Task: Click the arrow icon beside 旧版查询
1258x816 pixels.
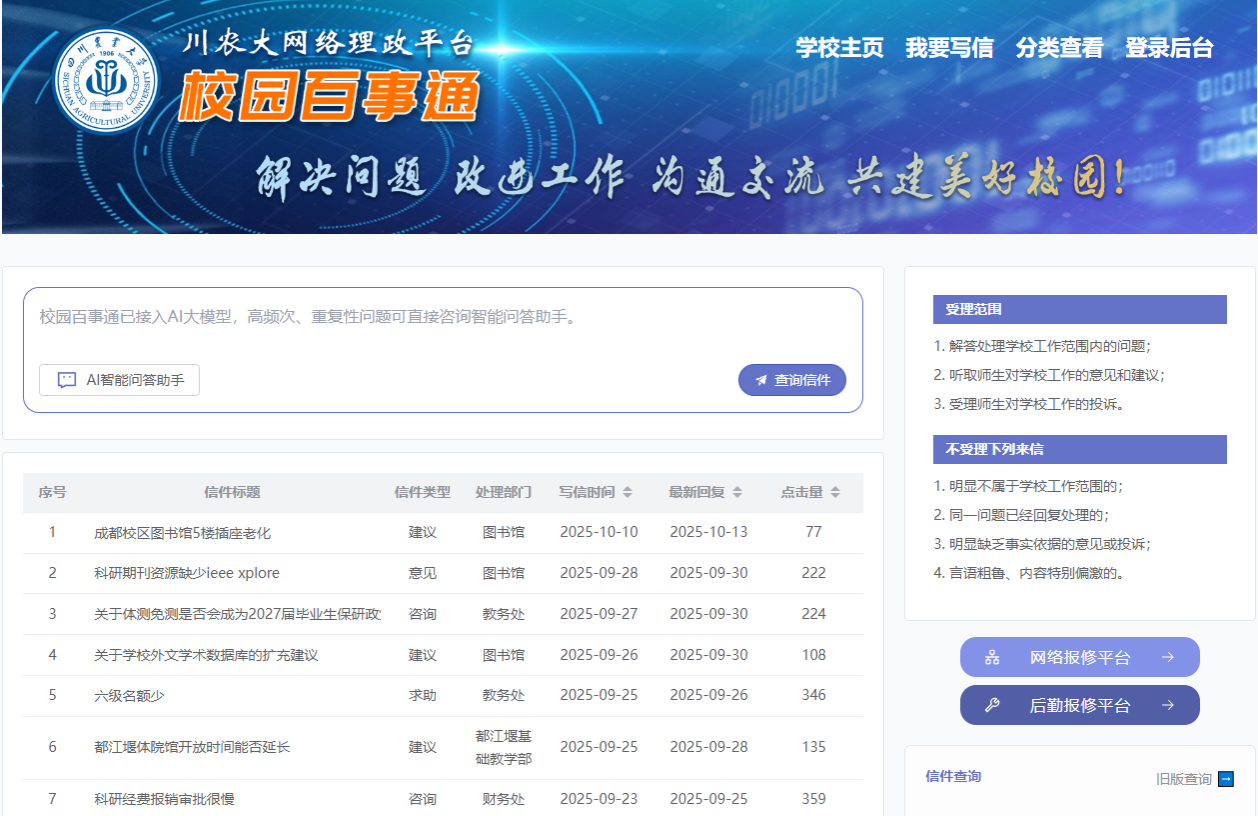Action: [x=1226, y=779]
